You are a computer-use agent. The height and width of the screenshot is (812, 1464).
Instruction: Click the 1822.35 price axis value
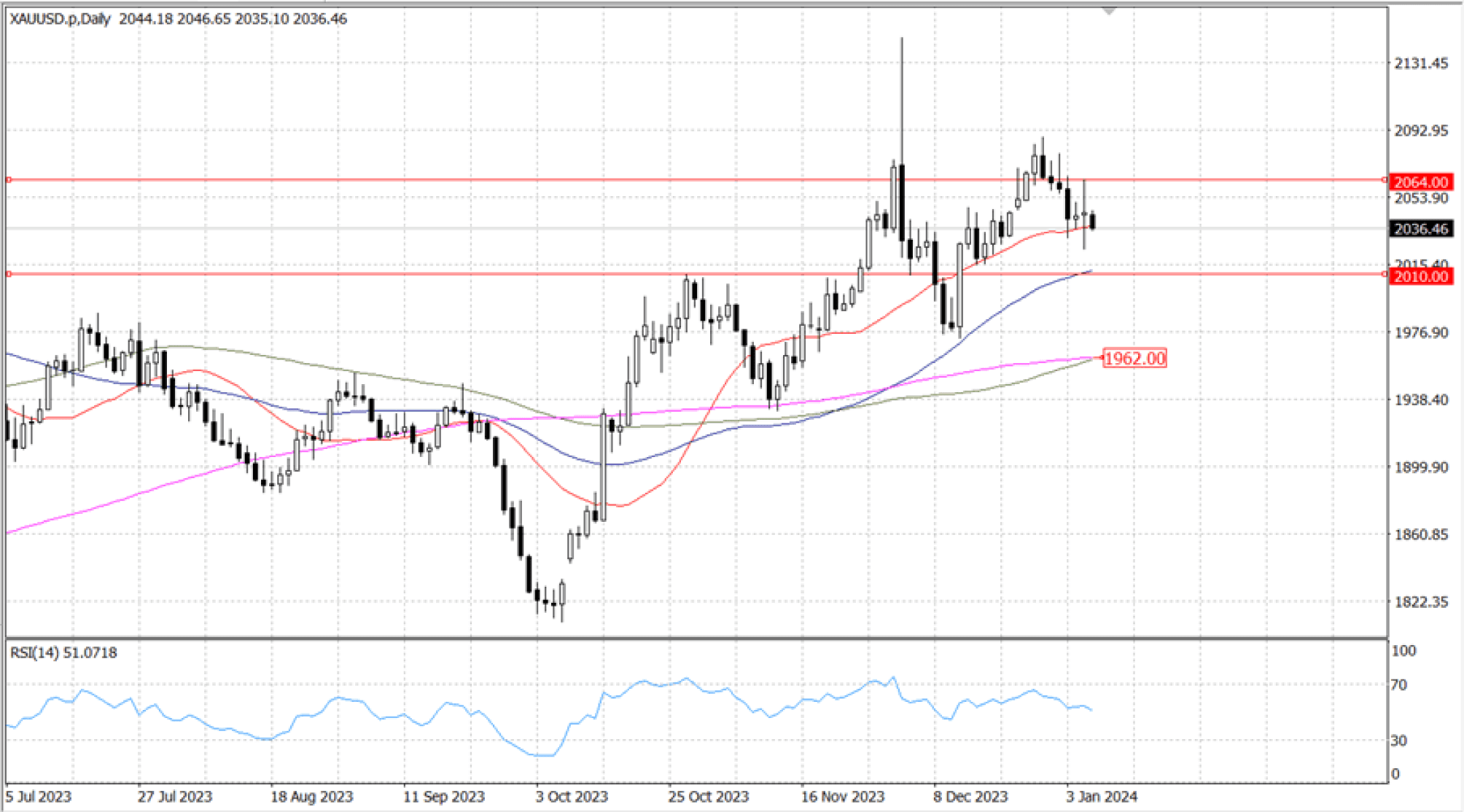coord(1420,602)
